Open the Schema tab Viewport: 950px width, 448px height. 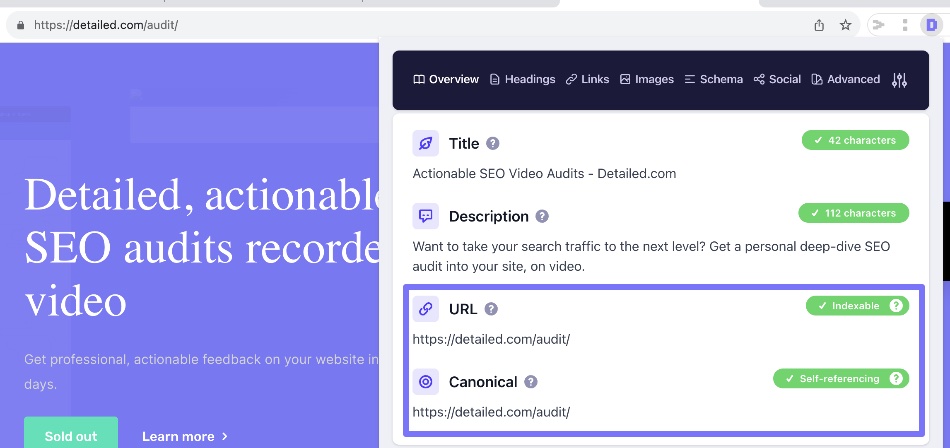point(713,79)
